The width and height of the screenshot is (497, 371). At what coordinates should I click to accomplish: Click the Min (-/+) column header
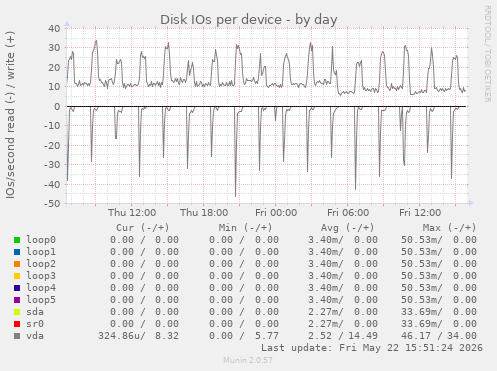[245, 228]
